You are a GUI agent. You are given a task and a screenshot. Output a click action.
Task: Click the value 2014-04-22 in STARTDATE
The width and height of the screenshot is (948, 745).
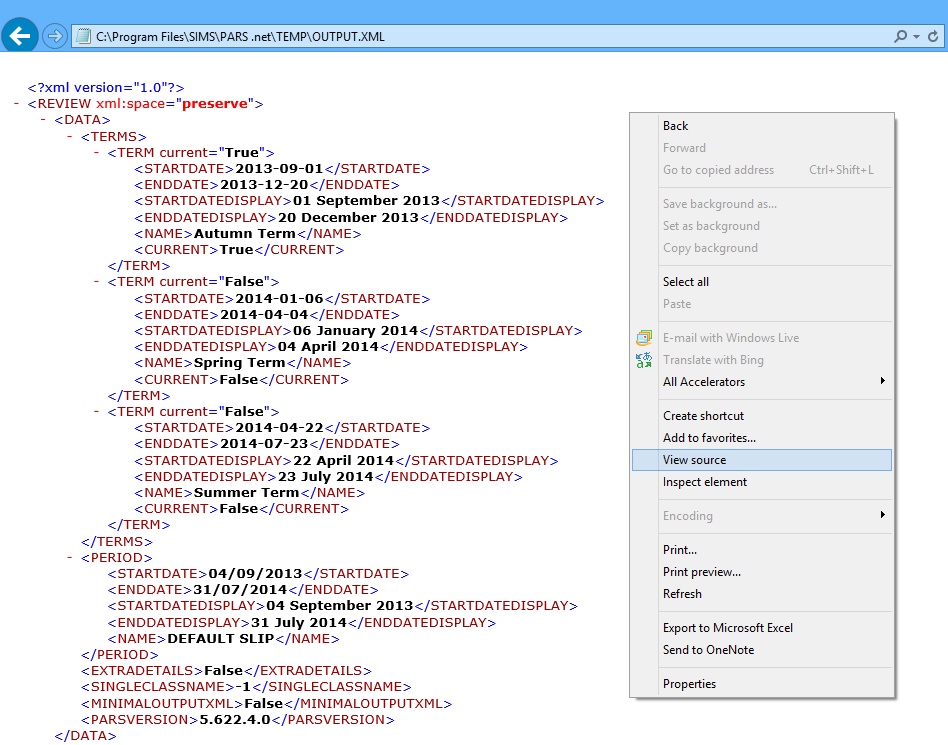pos(279,428)
